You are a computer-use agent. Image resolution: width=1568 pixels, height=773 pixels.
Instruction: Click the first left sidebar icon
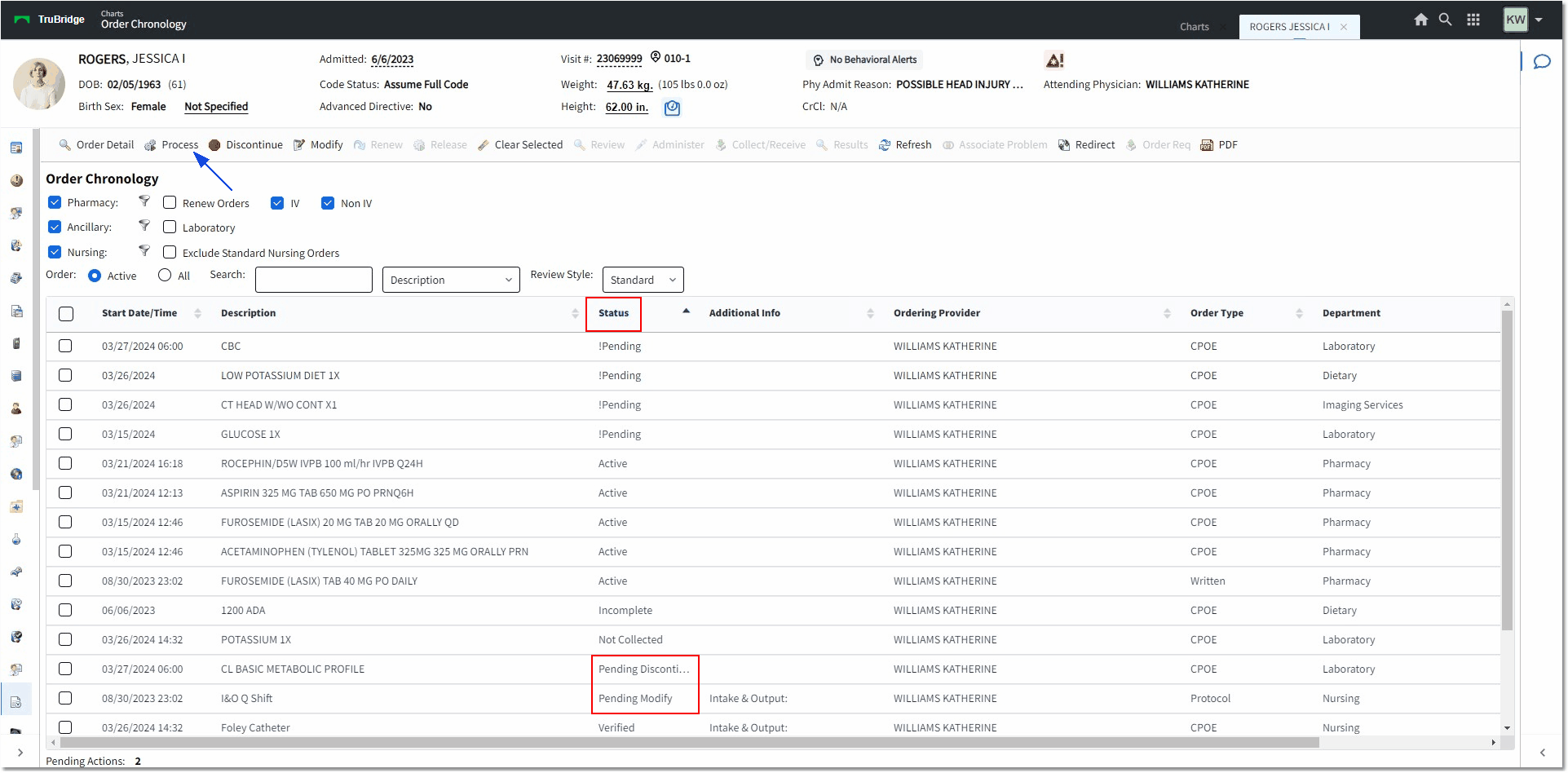[x=16, y=148]
